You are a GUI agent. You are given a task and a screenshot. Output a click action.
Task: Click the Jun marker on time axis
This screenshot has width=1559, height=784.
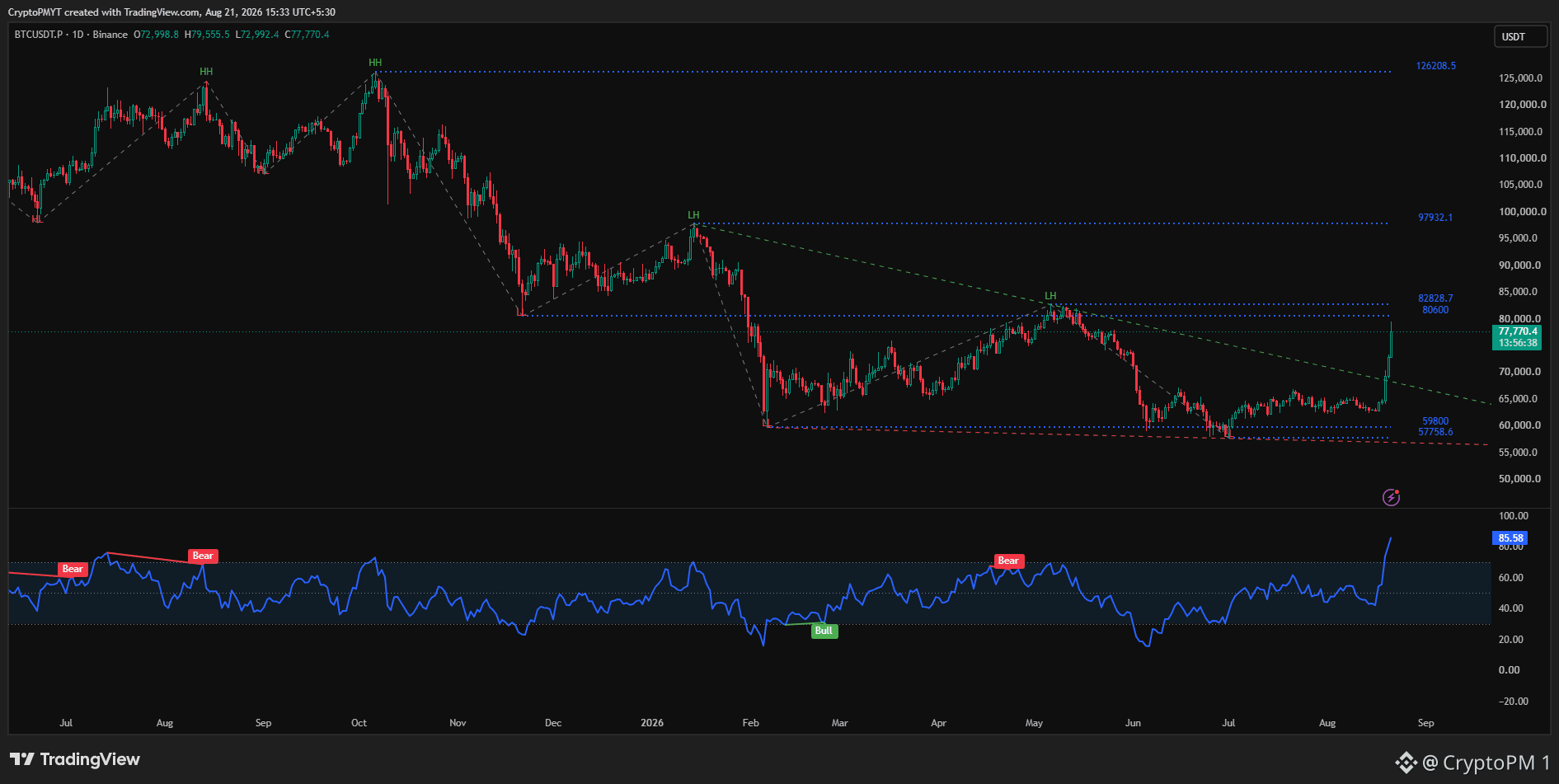coord(1133,723)
